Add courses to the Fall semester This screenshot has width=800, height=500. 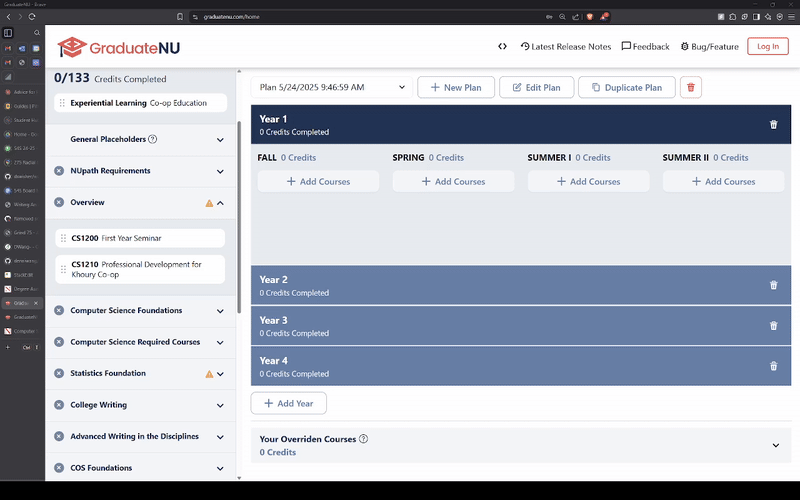[318, 181]
